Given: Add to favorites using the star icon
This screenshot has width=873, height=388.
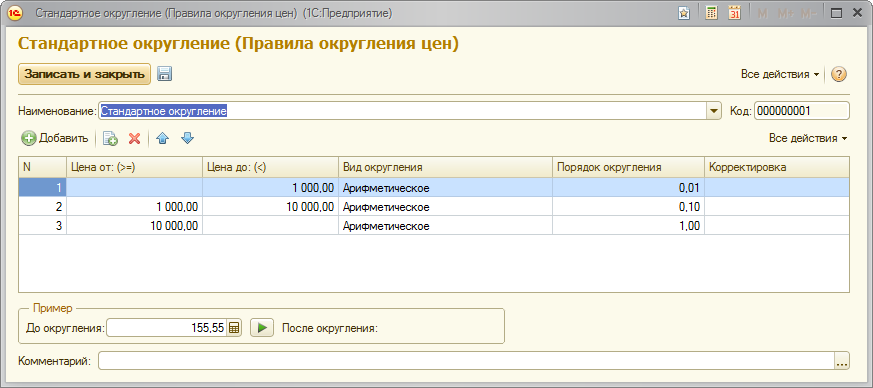Looking at the screenshot, I should click(x=684, y=13).
